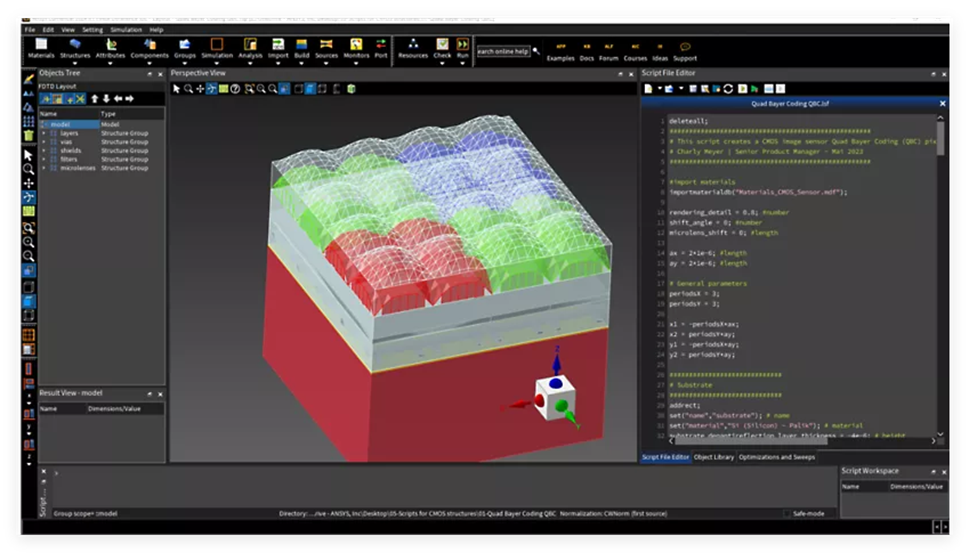
Task: Click the search magnifier beside online help
Action: tap(536, 51)
